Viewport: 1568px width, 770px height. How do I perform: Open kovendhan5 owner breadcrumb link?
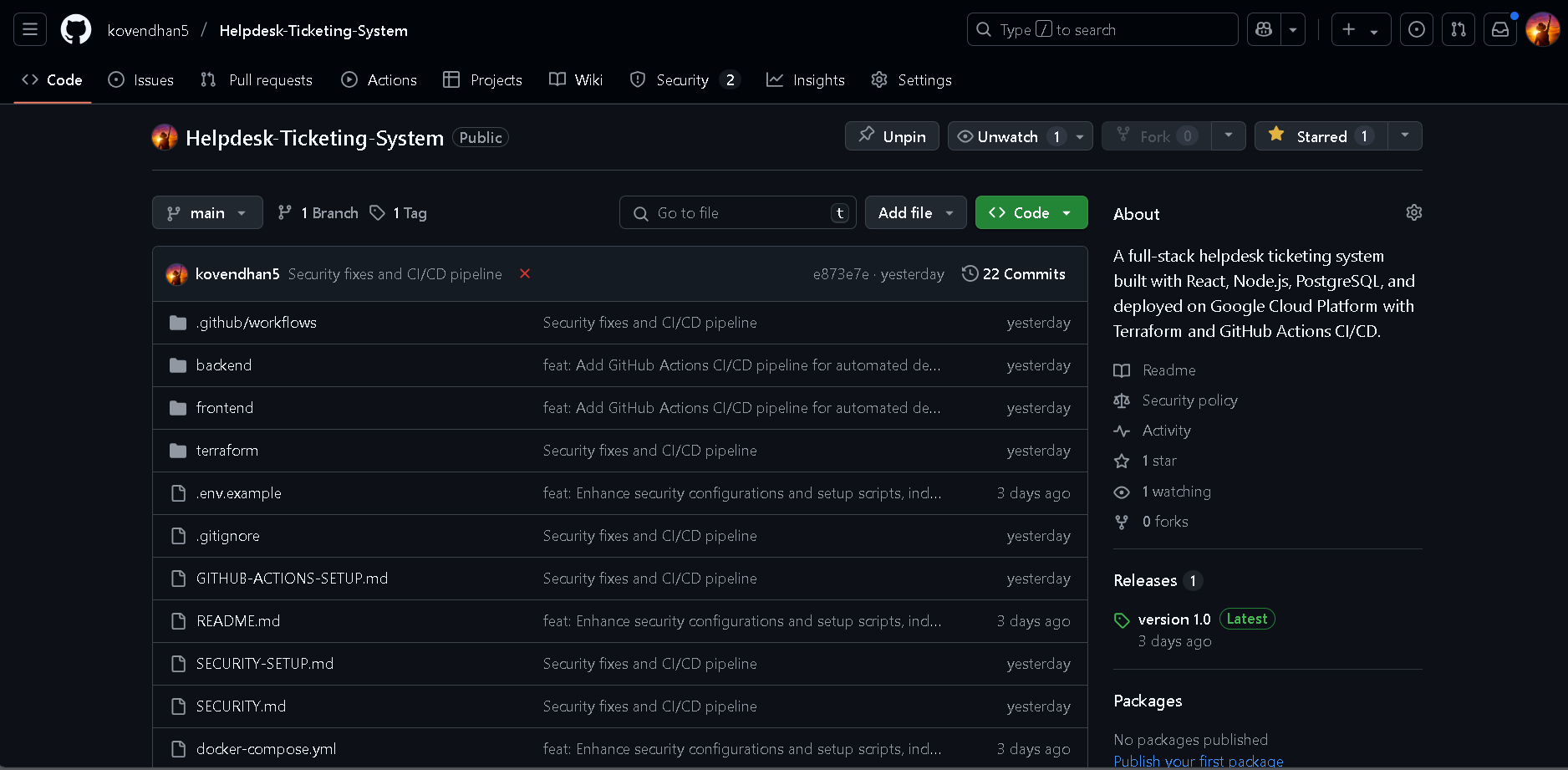(x=148, y=30)
